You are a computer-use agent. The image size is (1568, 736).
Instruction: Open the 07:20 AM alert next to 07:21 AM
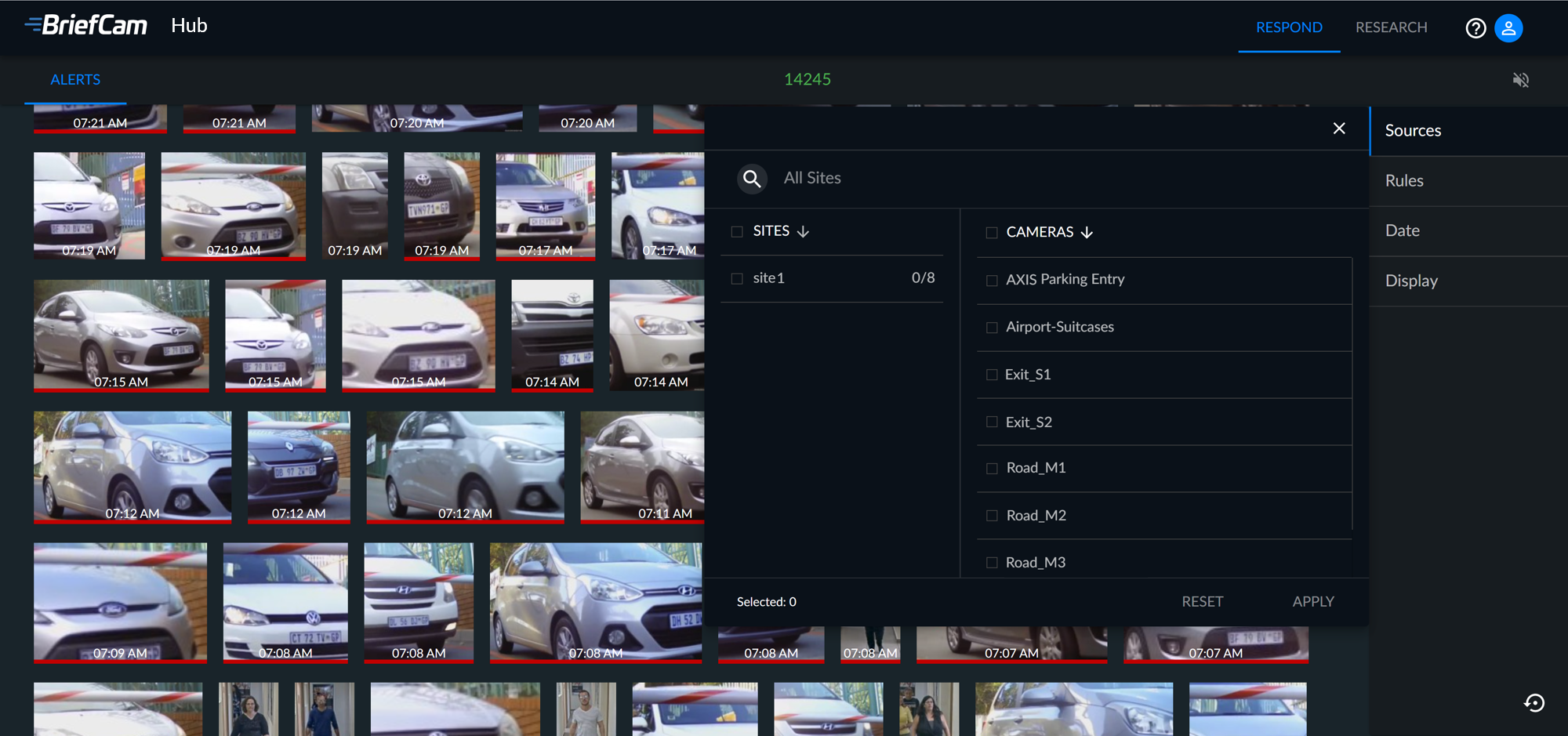point(417,118)
